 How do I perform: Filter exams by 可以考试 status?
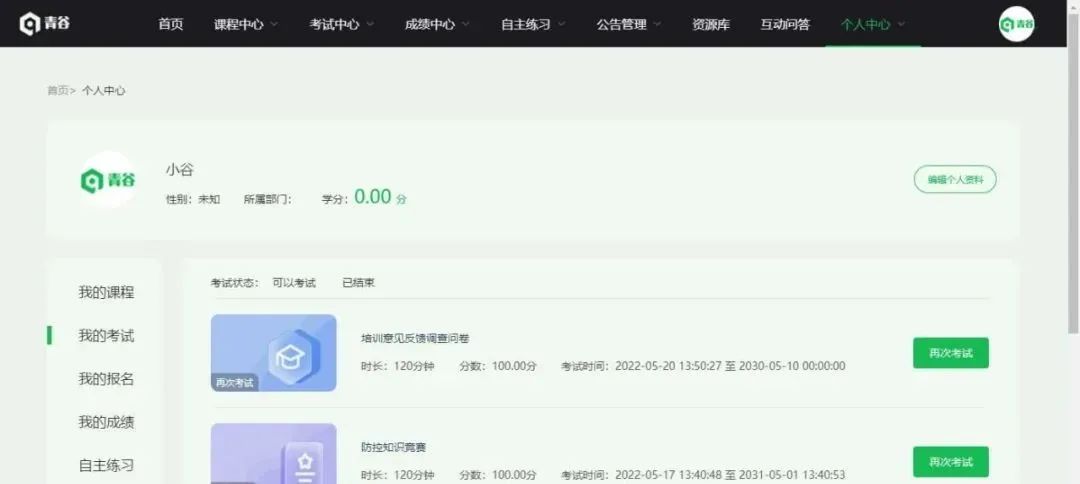coord(294,283)
